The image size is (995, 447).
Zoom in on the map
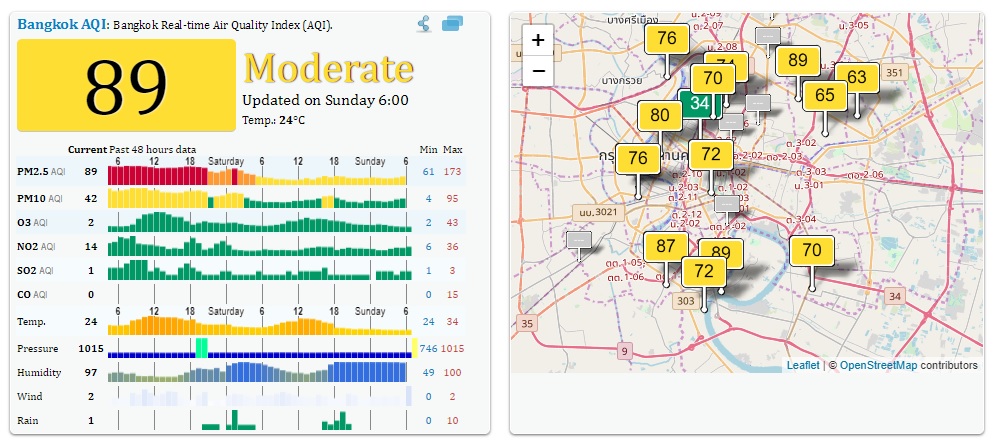coord(538,41)
